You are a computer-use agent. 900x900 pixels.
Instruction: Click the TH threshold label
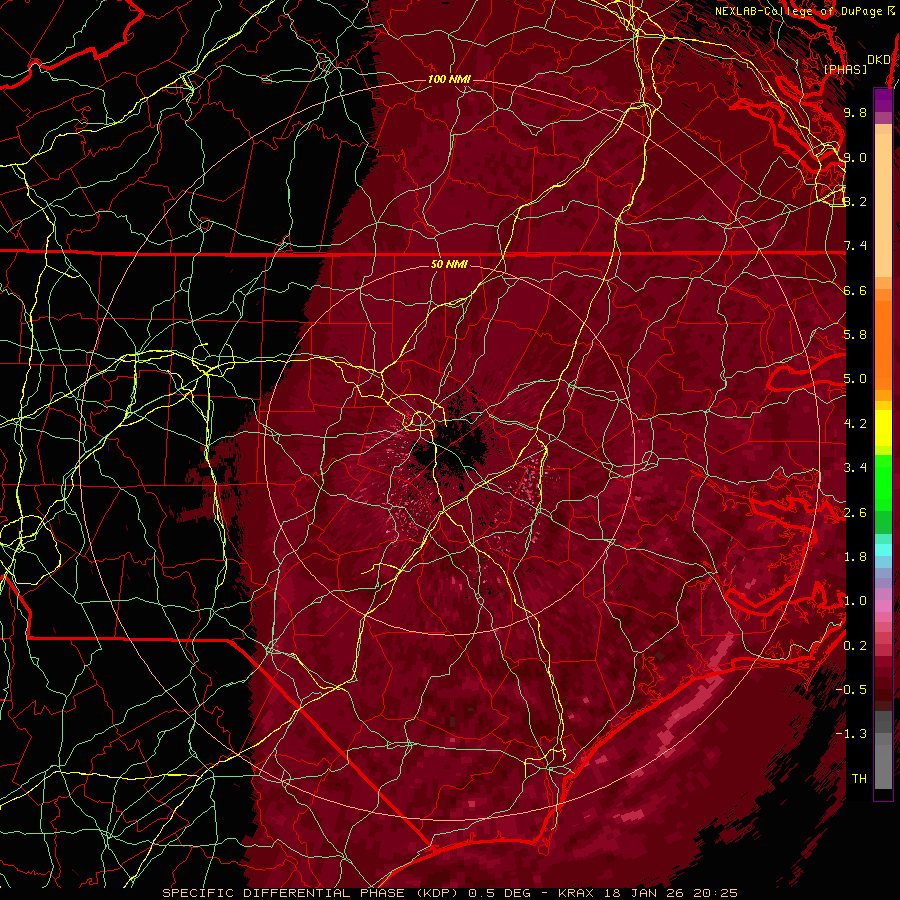tap(859, 779)
